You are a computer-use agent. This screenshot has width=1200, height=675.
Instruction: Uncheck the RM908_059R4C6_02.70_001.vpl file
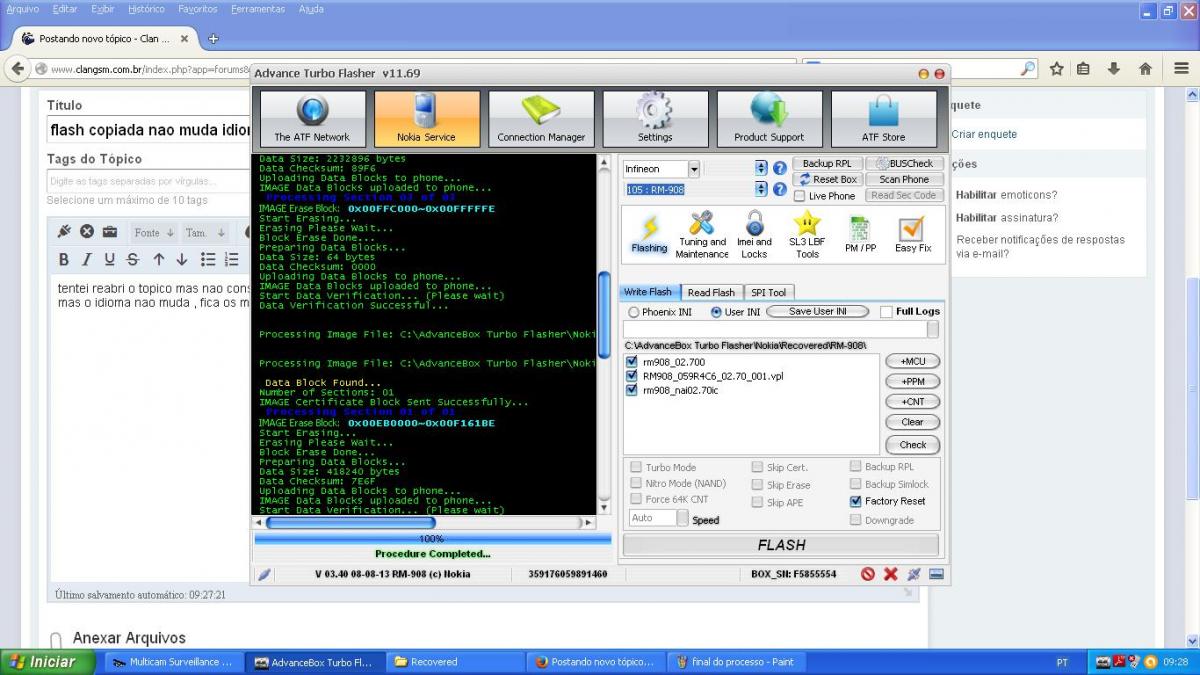[632, 376]
